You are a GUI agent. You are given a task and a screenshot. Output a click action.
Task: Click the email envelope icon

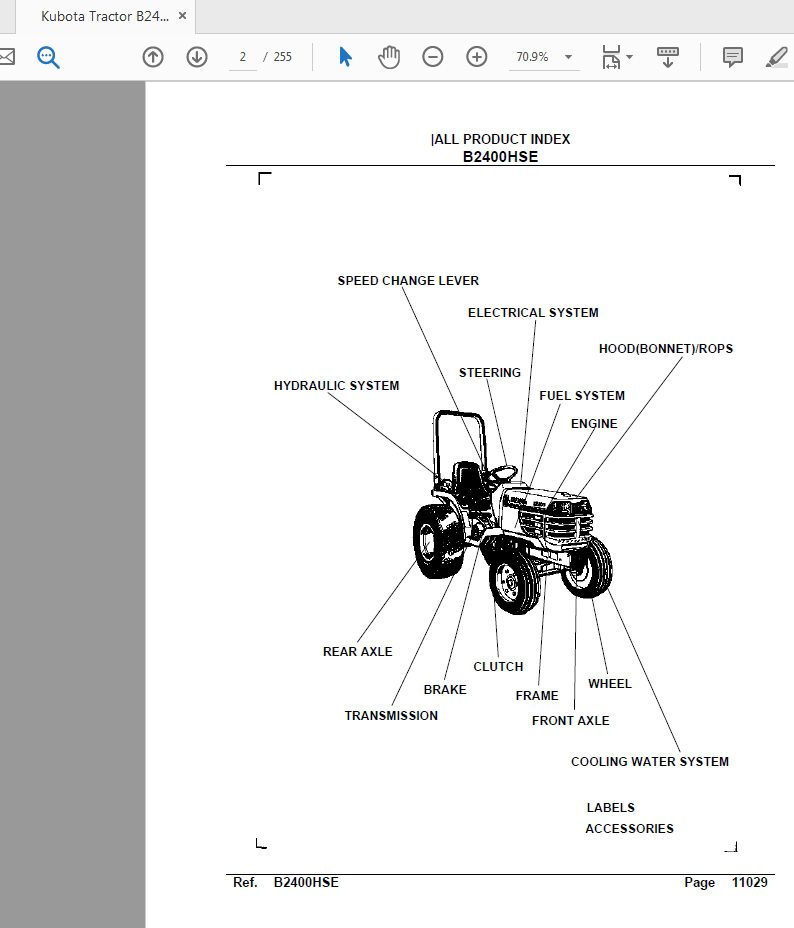click(7, 57)
